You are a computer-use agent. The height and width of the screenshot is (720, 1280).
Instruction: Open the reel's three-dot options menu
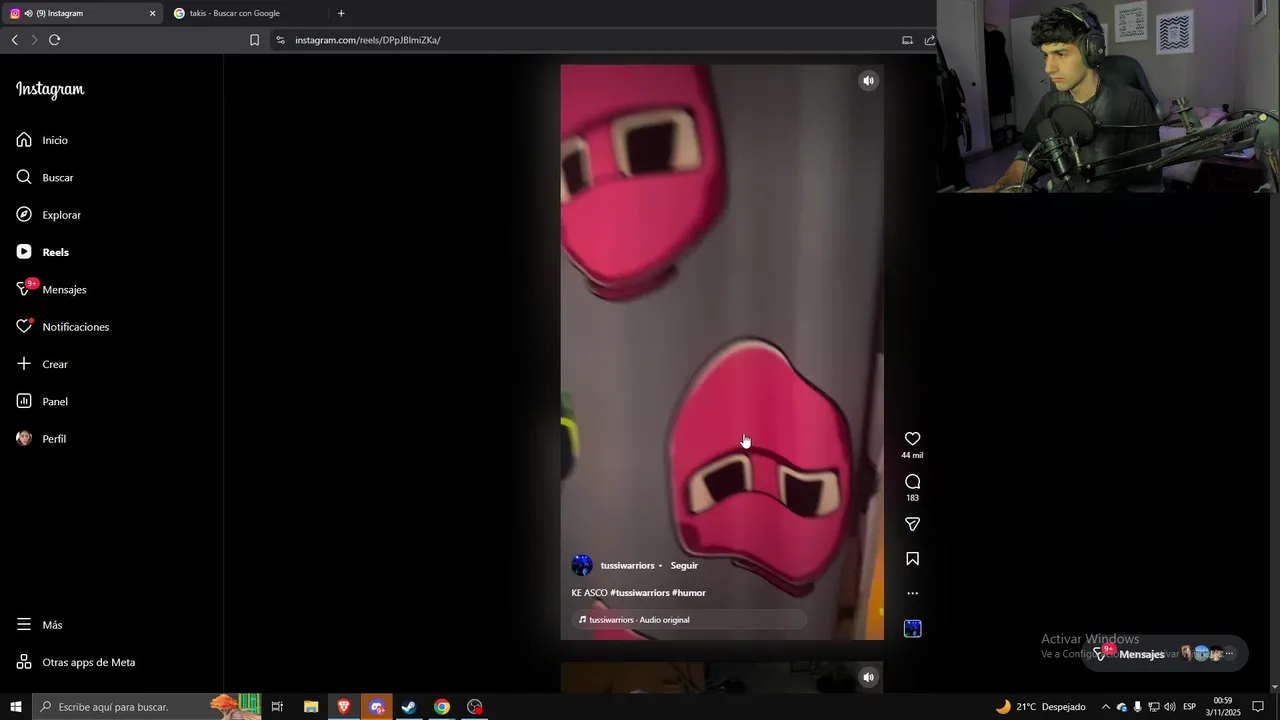pyautogui.click(x=912, y=593)
